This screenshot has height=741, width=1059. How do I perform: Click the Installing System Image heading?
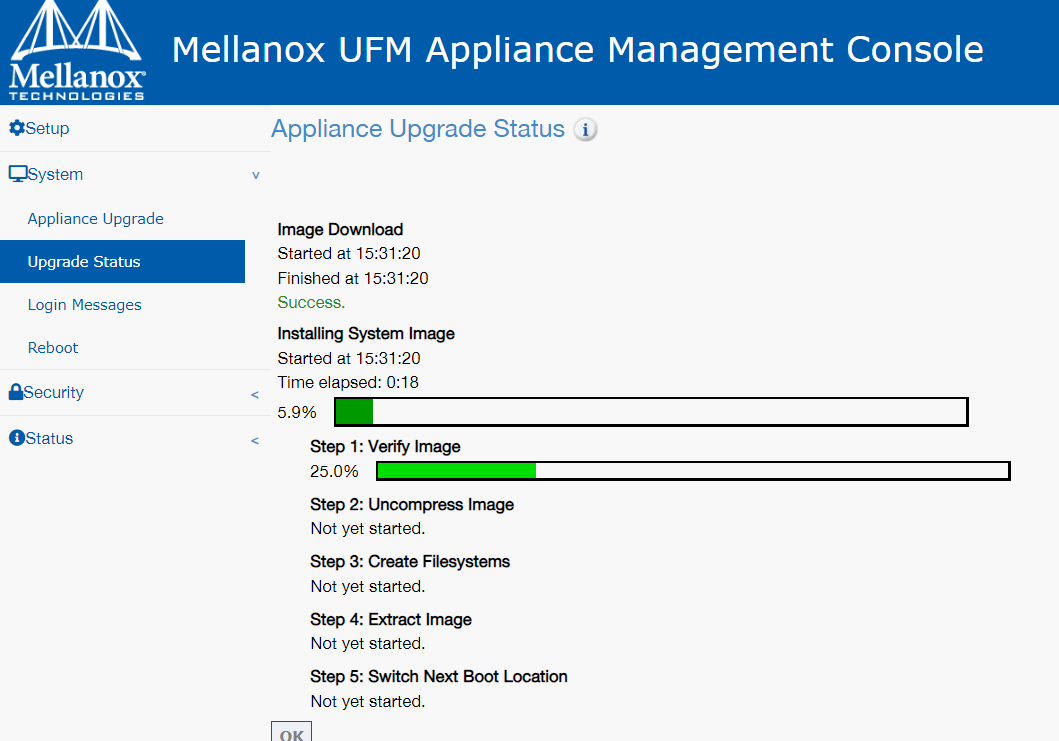(366, 334)
